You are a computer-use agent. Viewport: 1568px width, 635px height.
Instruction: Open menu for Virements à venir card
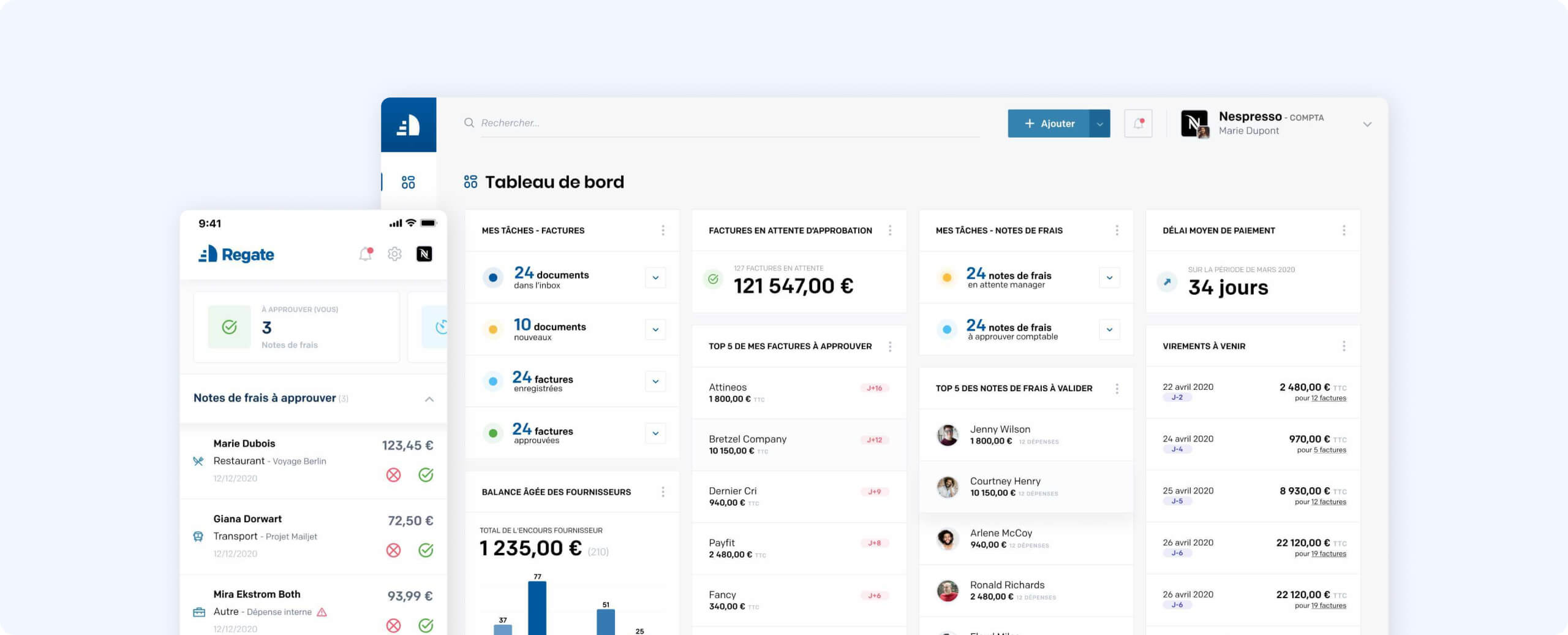pyautogui.click(x=1344, y=346)
